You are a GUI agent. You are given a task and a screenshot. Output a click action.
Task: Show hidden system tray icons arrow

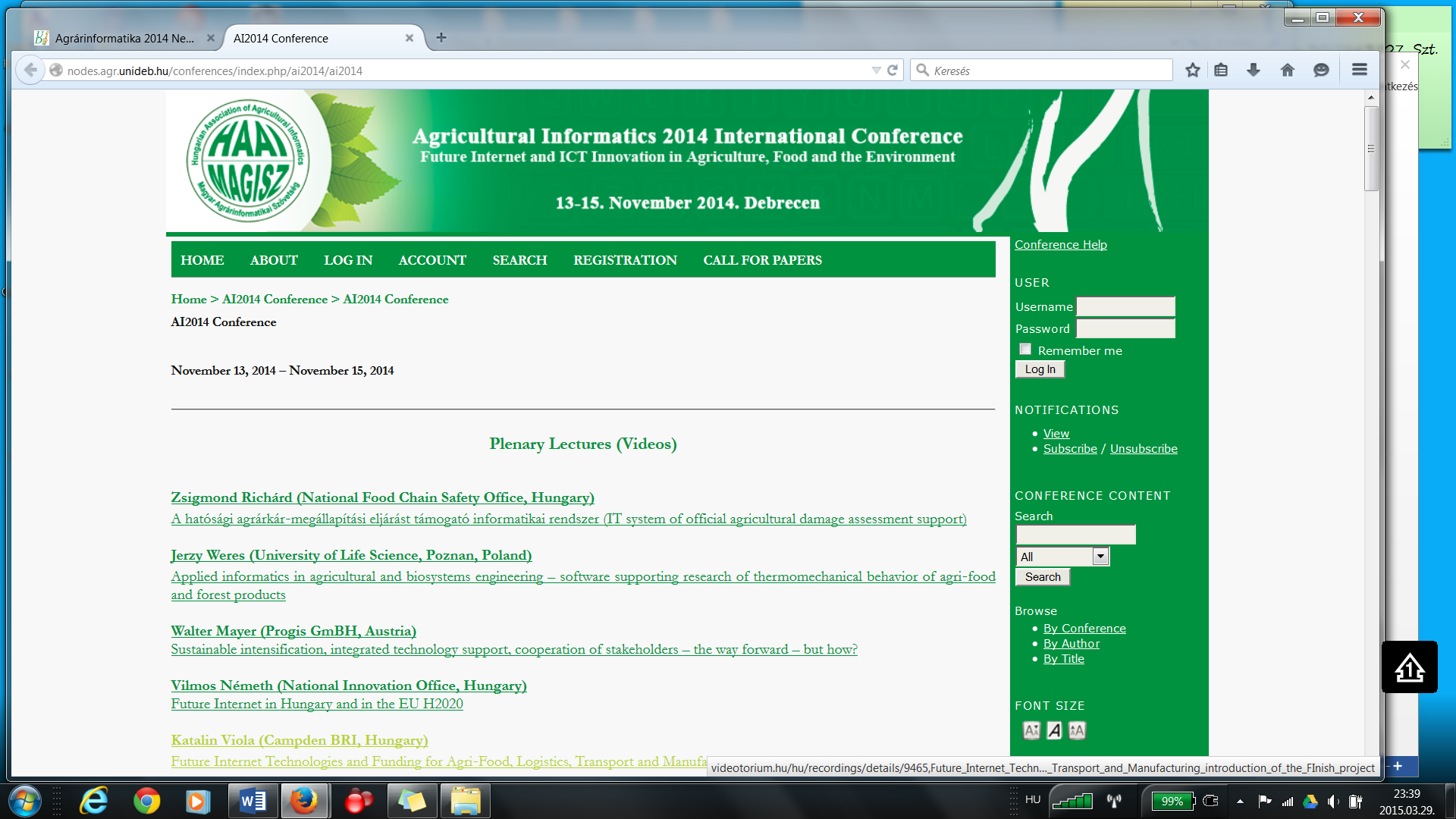[x=1240, y=802]
